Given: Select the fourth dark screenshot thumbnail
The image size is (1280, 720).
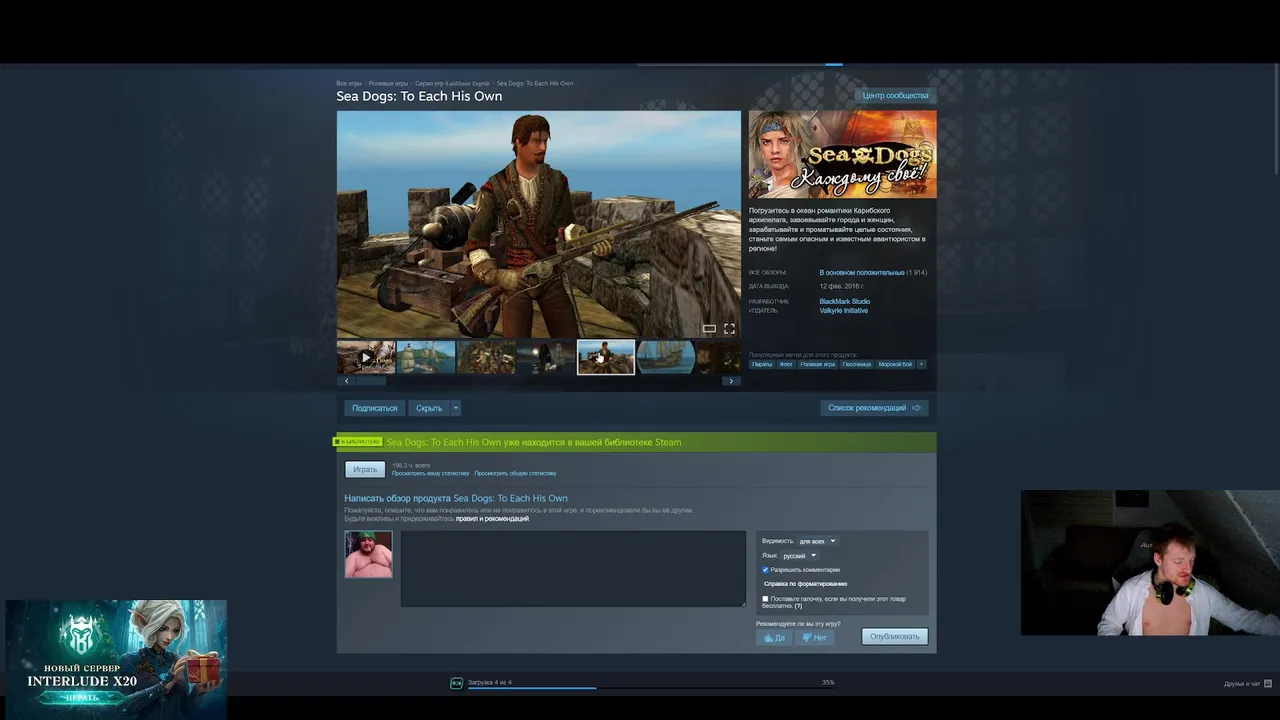Looking at the screenshot, I should point(546,357).
